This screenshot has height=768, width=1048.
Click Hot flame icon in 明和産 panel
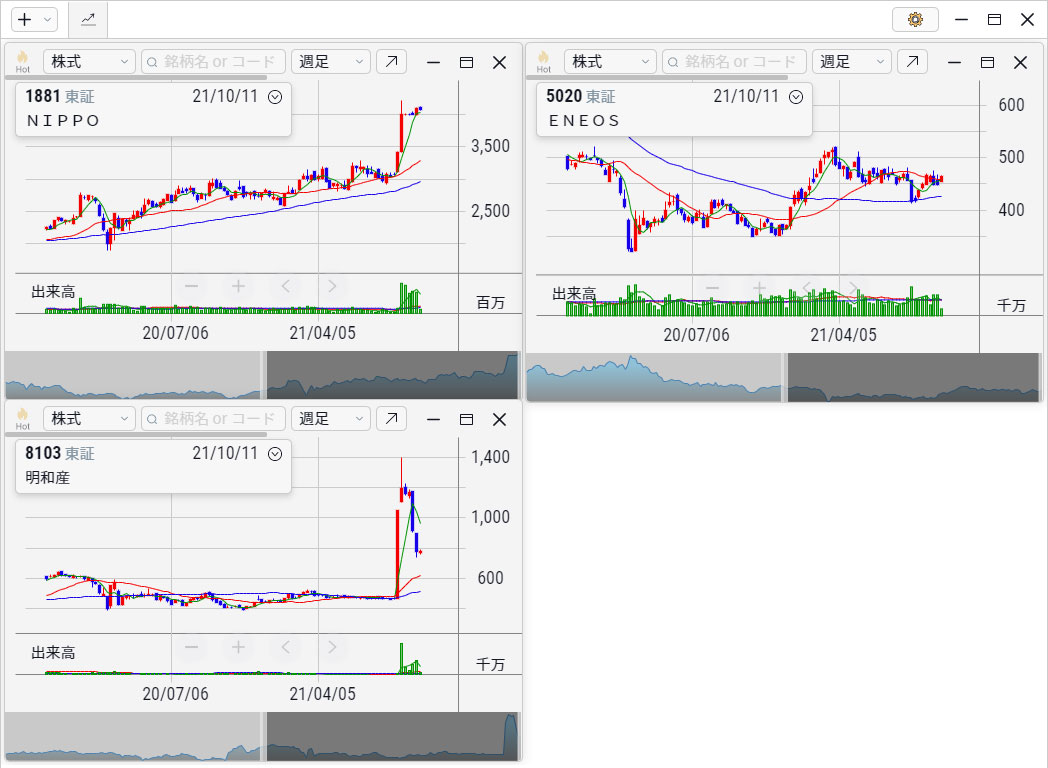point(23,418)
